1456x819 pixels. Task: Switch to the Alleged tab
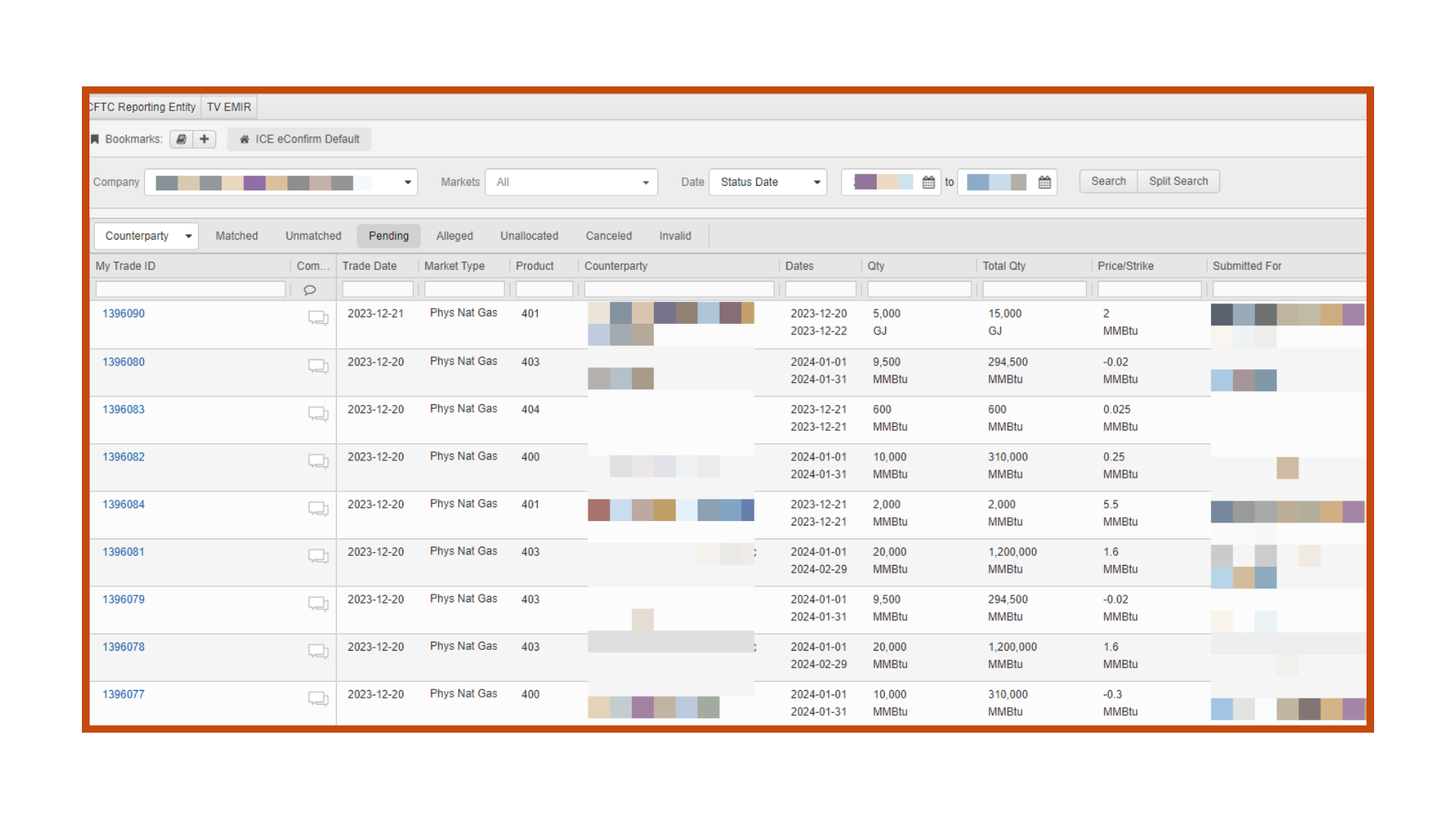point(454,236)
